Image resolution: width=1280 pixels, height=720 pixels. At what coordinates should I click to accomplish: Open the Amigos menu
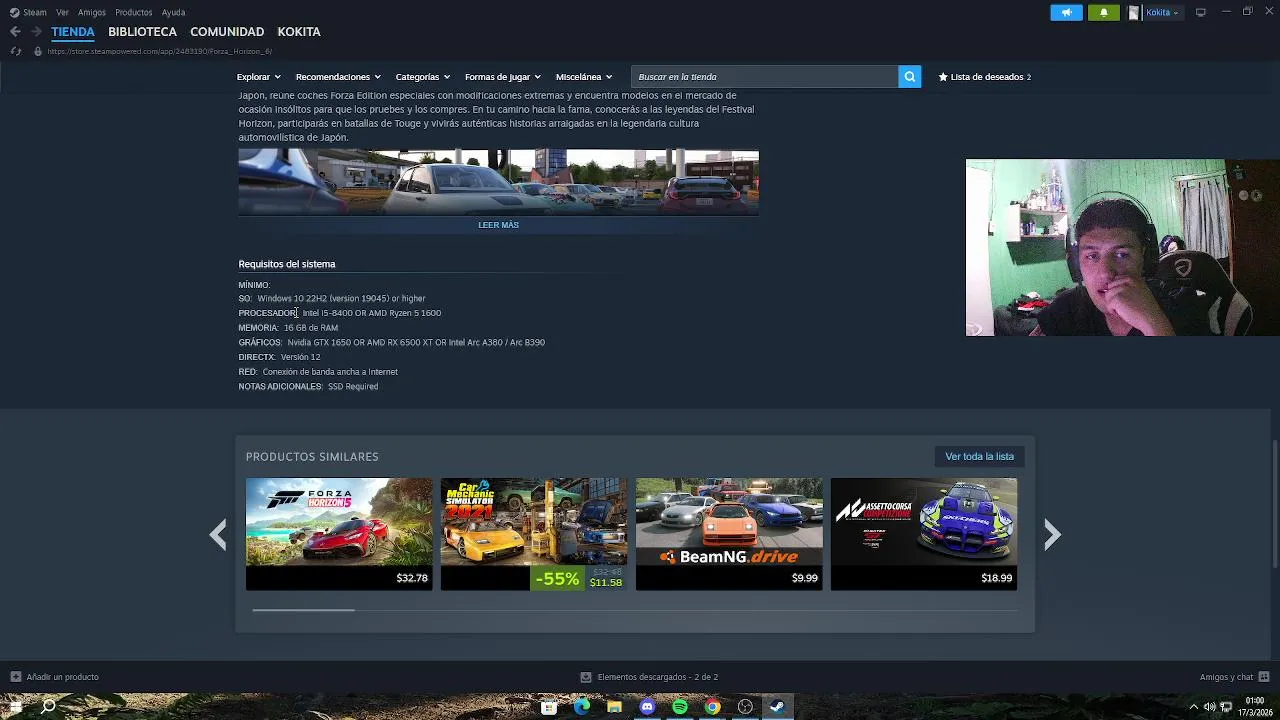[x=92, y=12]
